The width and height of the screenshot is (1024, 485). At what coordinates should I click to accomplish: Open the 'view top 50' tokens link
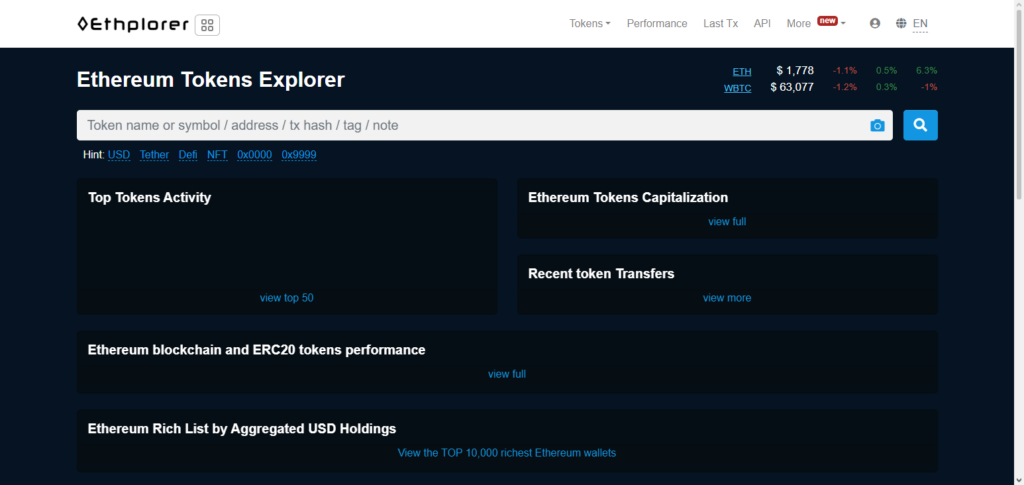pyautogui.click(x=287, y=298)
